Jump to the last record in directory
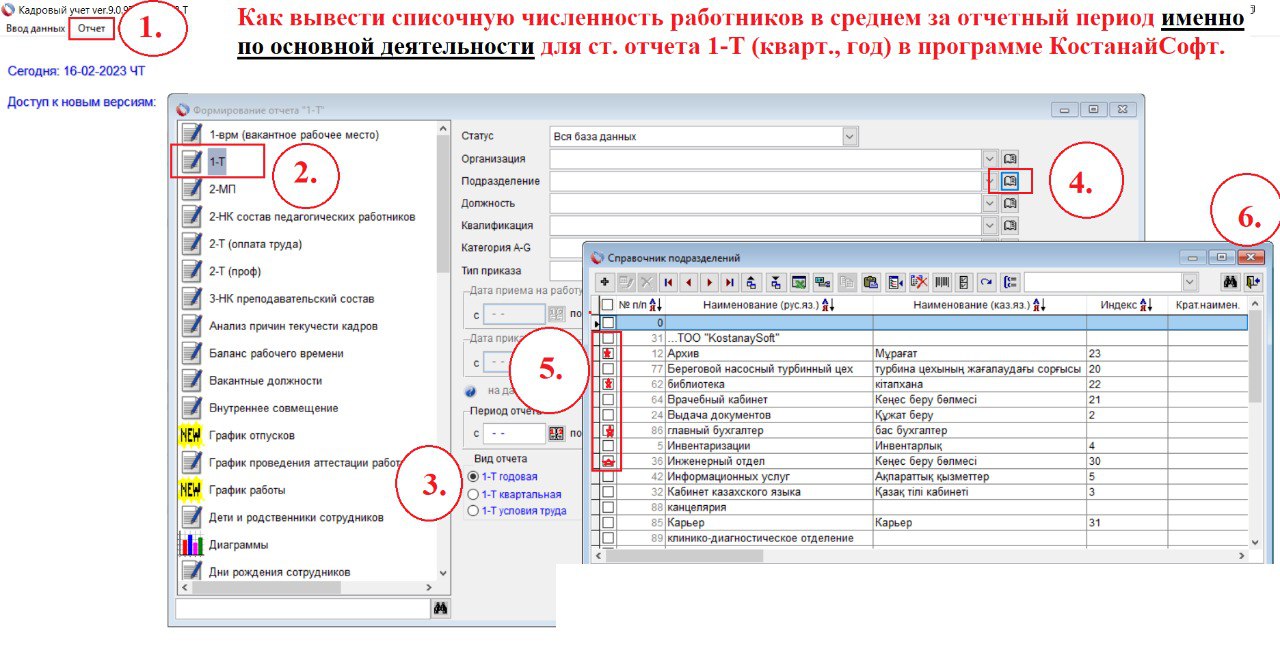Viewport: 1280px width, 648px height. pos(730,282)
